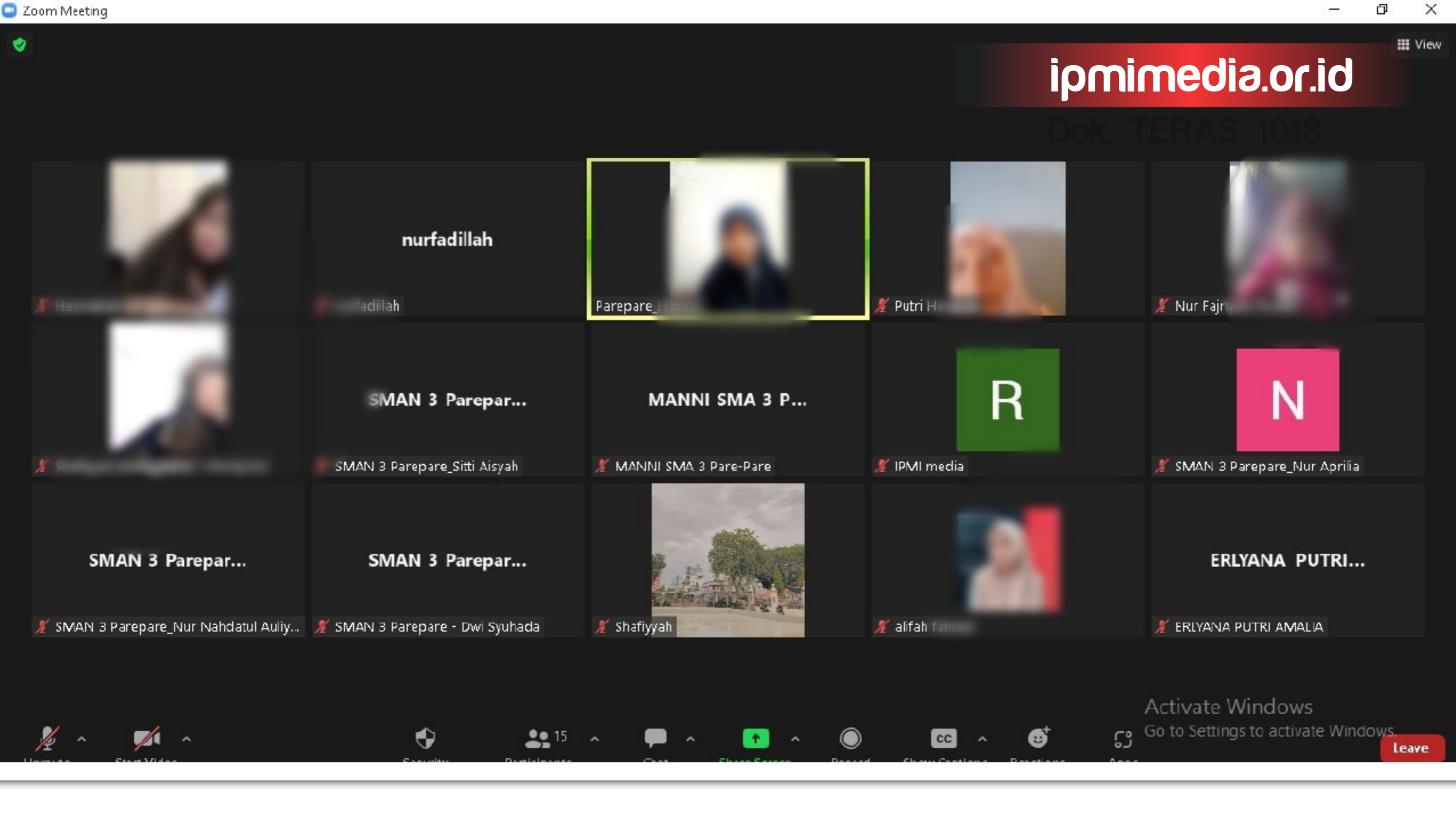The height and width of the screenshot is (819, 1456).
Task: Expand the captions options arrow
Action: (x=982, y=739)
